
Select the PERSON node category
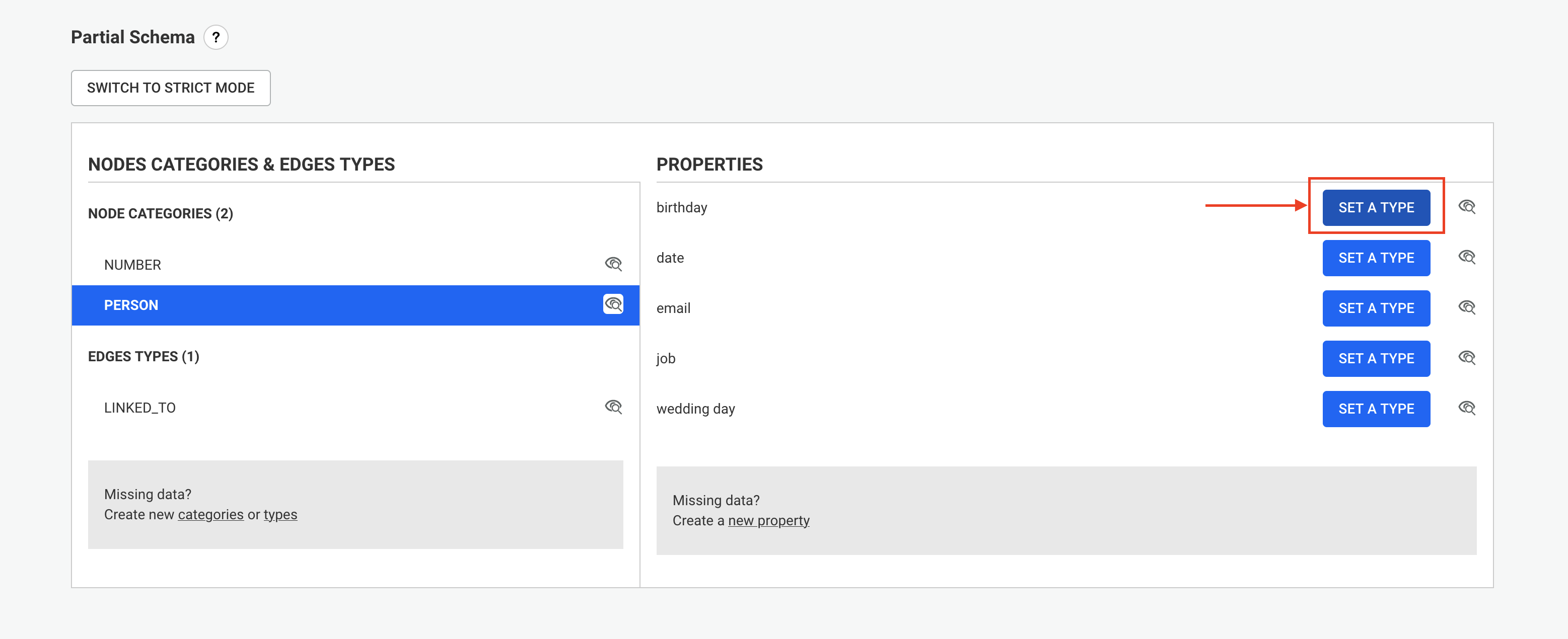pos(355,305)
